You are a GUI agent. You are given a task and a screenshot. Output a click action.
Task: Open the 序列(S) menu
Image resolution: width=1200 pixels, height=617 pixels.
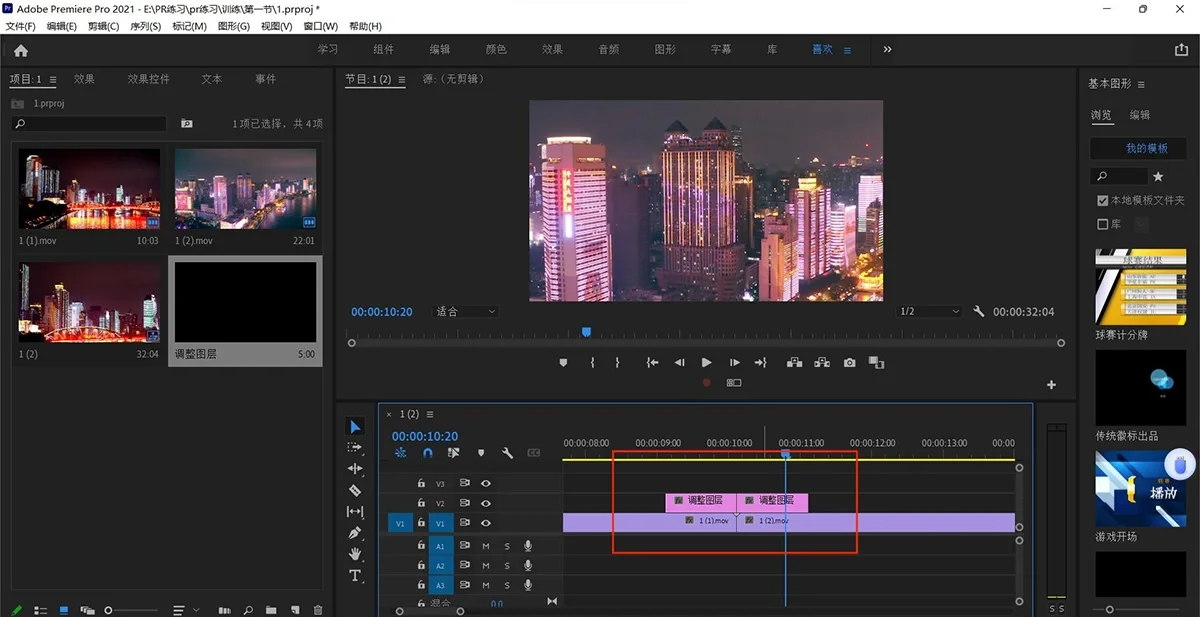[144, 26]
